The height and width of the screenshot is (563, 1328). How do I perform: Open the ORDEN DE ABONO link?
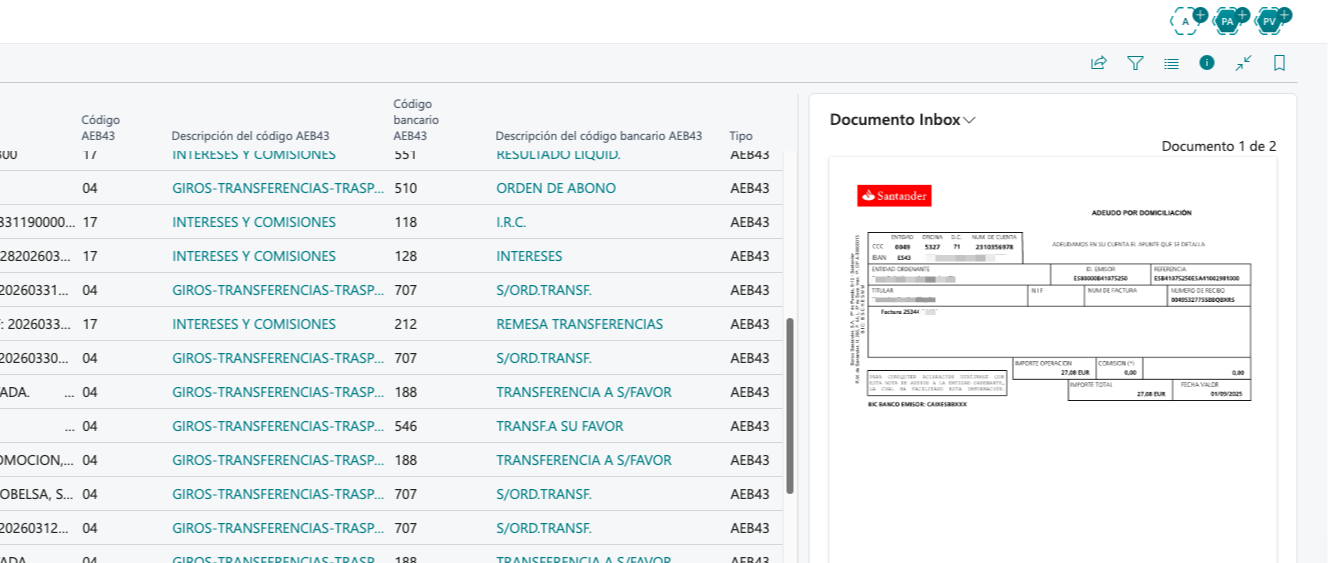(x=556, y=188)
